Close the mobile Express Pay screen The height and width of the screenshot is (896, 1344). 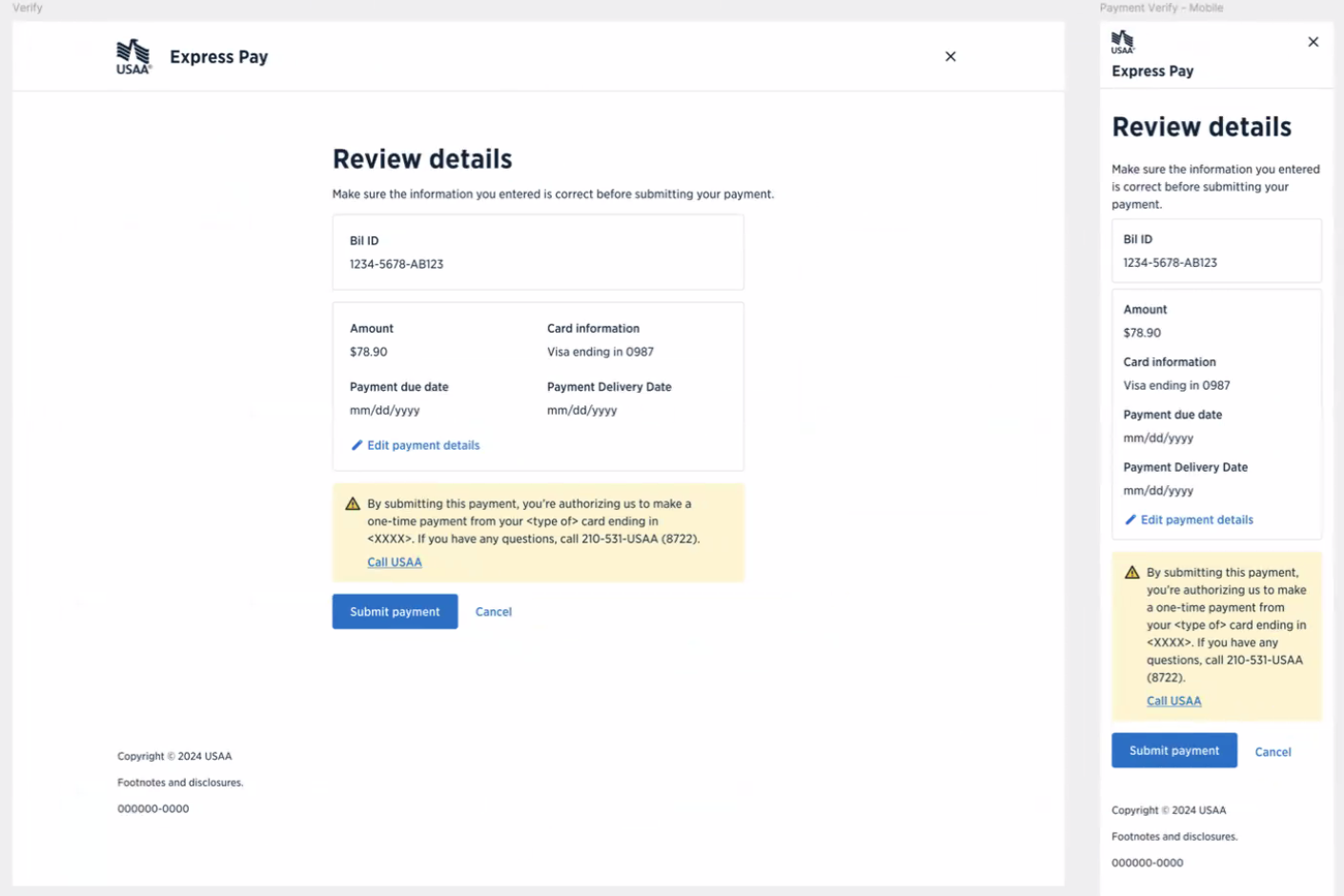click(x=1313, y=42)
